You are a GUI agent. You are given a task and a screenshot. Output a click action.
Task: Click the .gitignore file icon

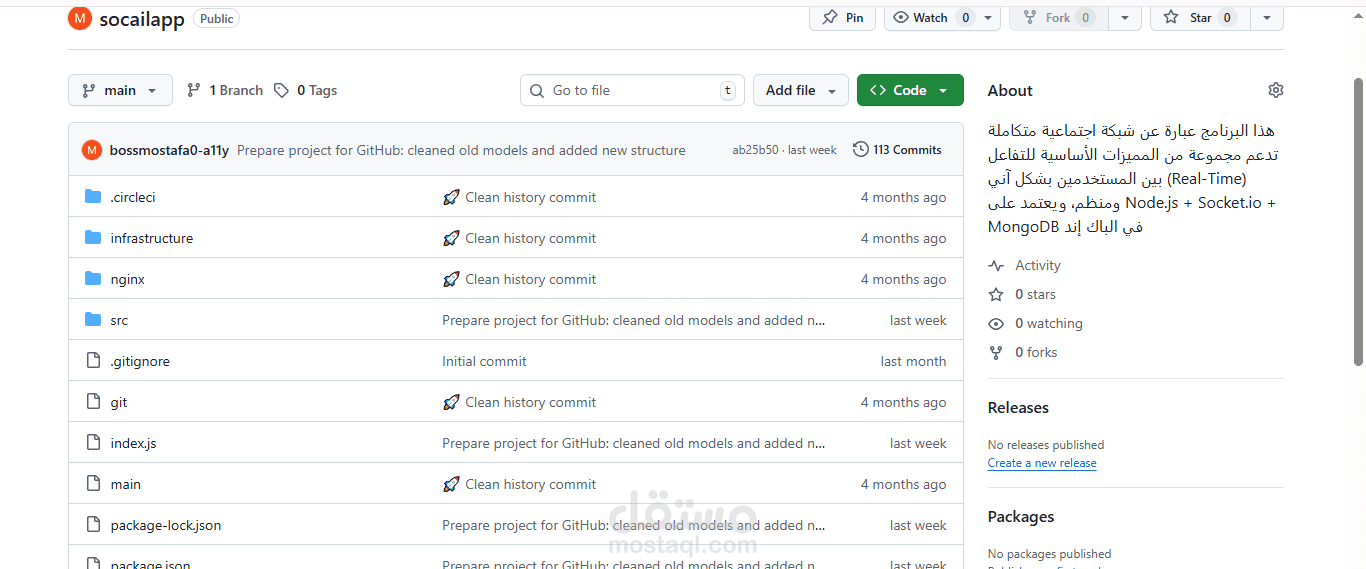[93, 361]
